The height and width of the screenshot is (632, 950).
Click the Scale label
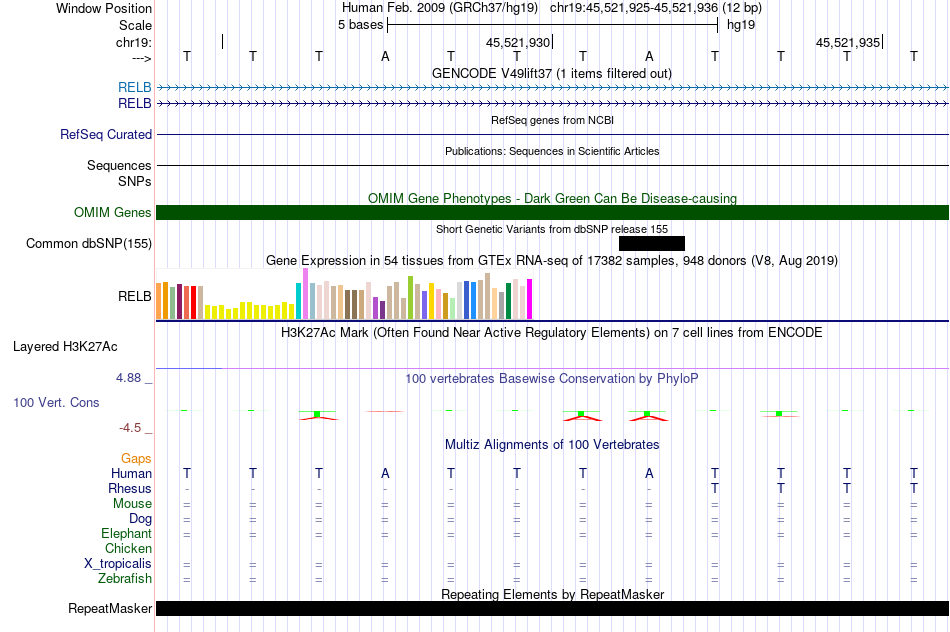(135, 25)
